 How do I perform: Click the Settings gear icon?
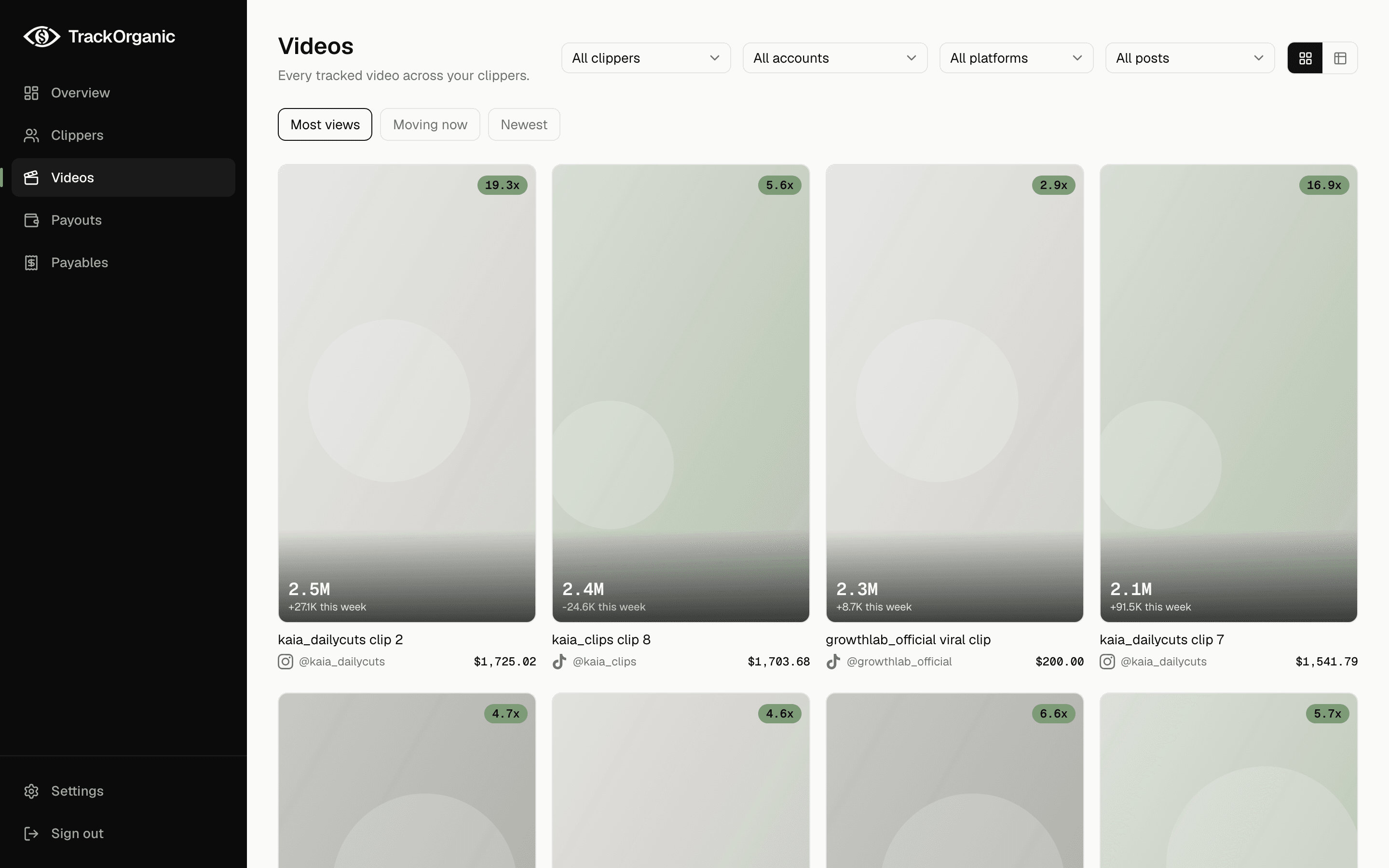31,791
